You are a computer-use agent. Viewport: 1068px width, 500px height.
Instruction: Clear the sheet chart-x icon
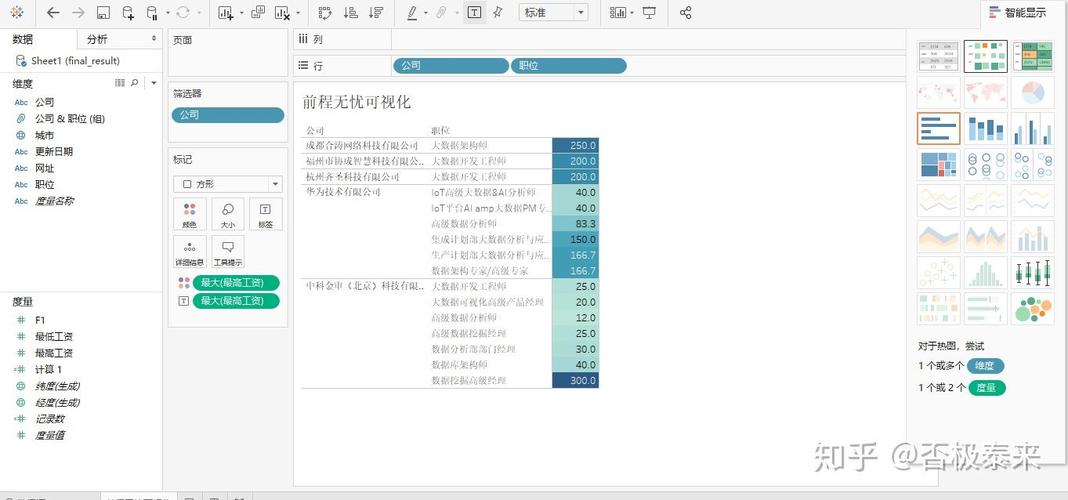click(282, 12)
